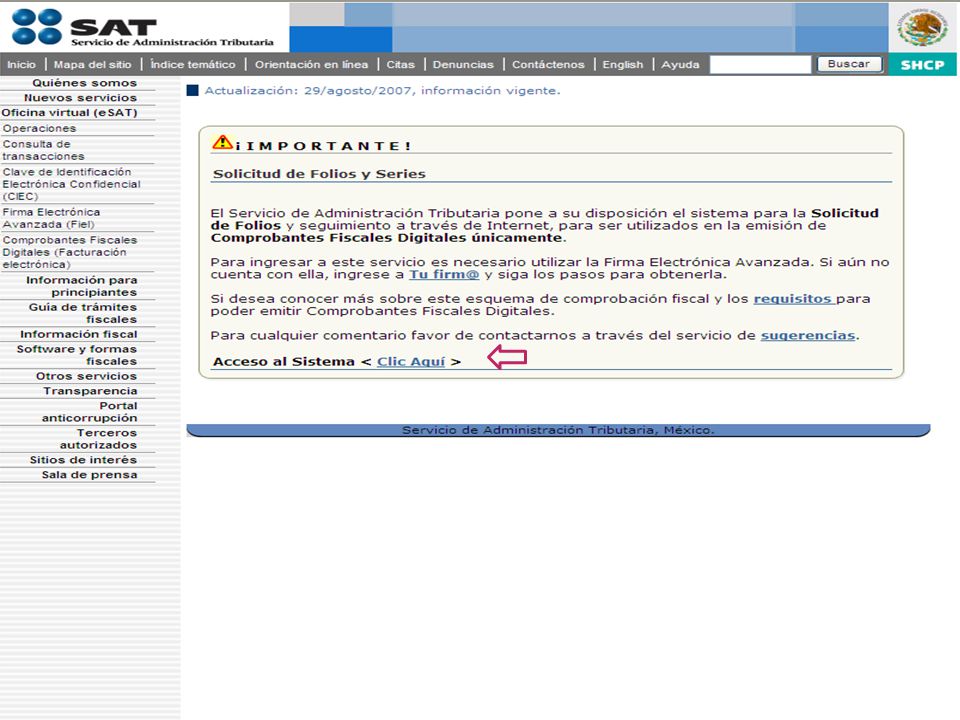
Task: Open Comprobantes Fiscales Digitales sidebar item
Action: coord(69,252)
